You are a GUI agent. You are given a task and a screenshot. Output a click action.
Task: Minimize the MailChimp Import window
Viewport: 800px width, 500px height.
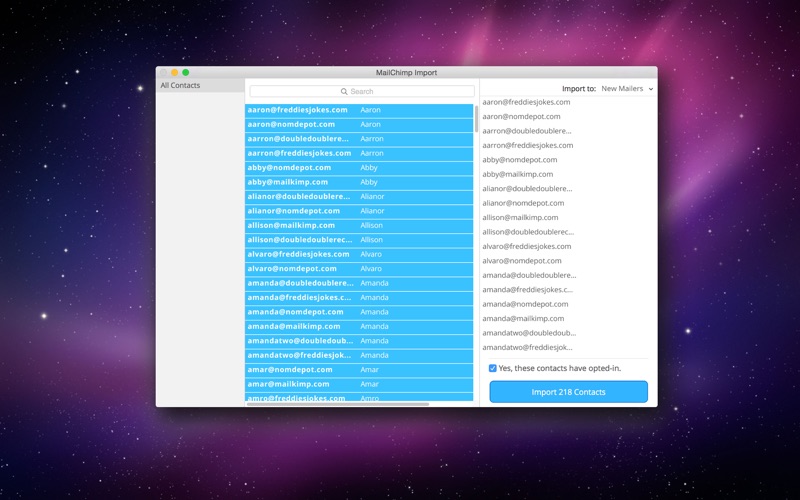click(x=174, y=72)
